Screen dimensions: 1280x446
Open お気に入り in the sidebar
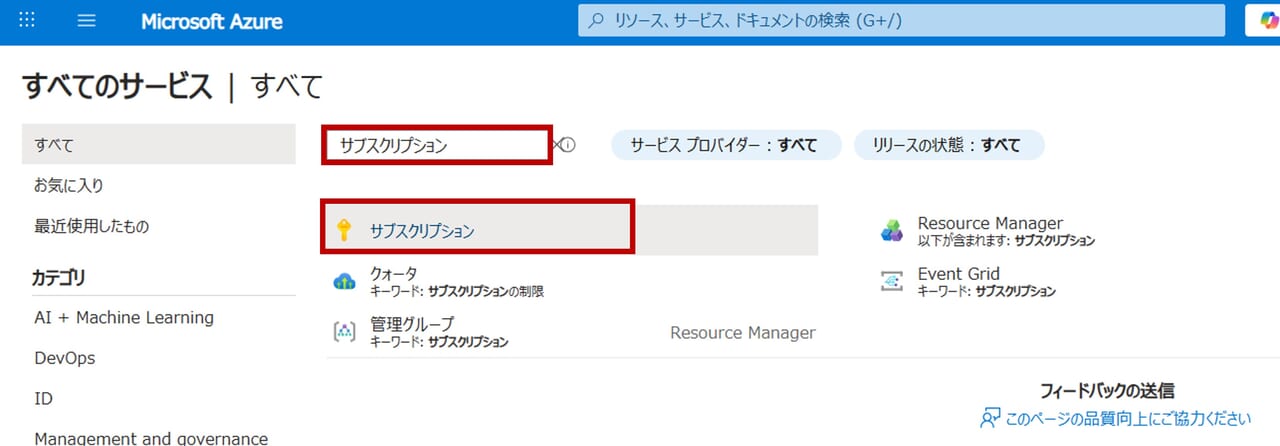pyautogui.click(x=69, y=185)
